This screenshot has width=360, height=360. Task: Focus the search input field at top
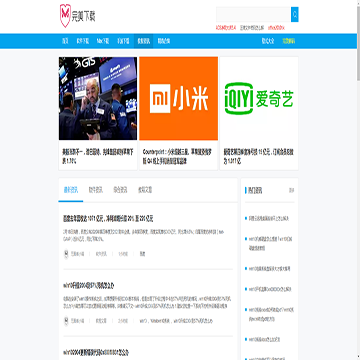(x=253, y=15)
